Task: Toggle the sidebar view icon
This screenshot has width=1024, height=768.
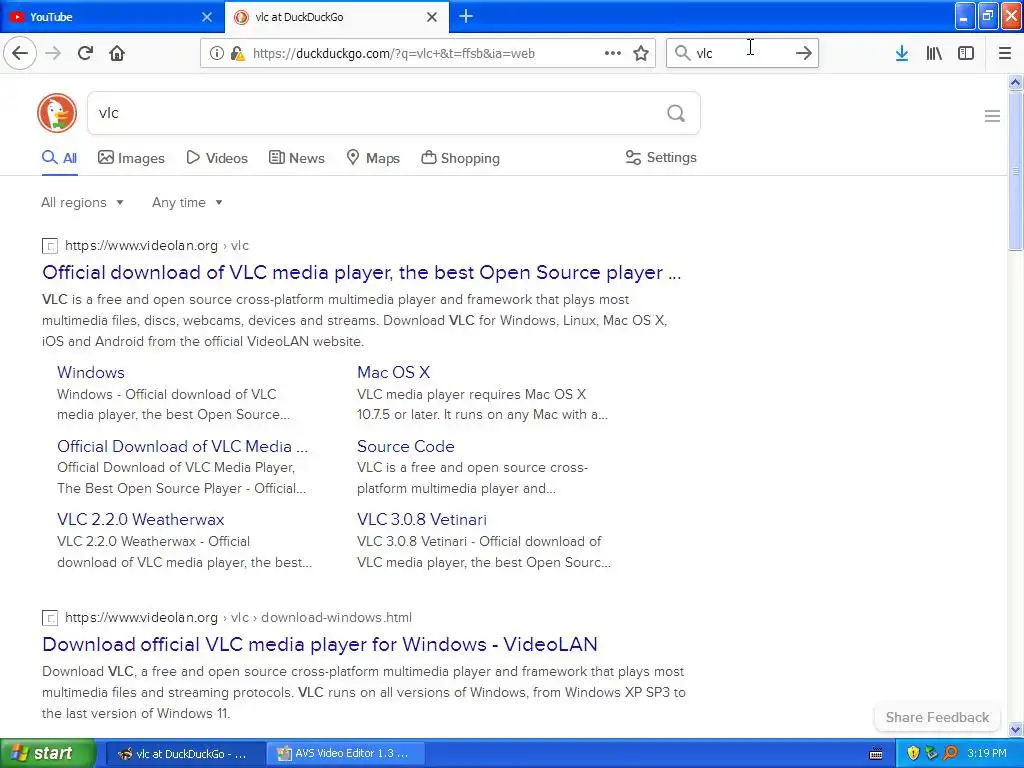Action: click(966, 53)
